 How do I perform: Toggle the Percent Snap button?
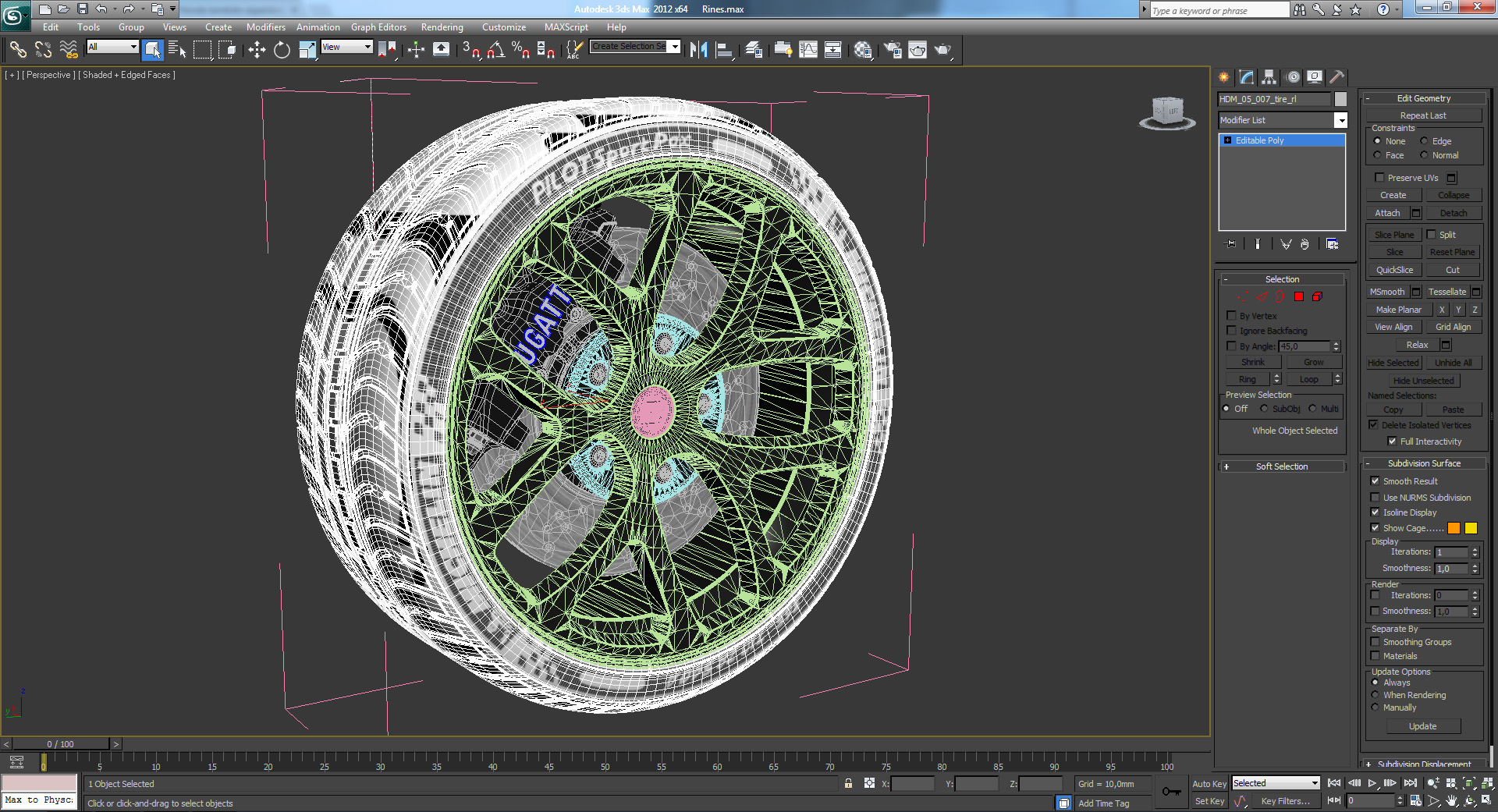(x=520, y=50)
